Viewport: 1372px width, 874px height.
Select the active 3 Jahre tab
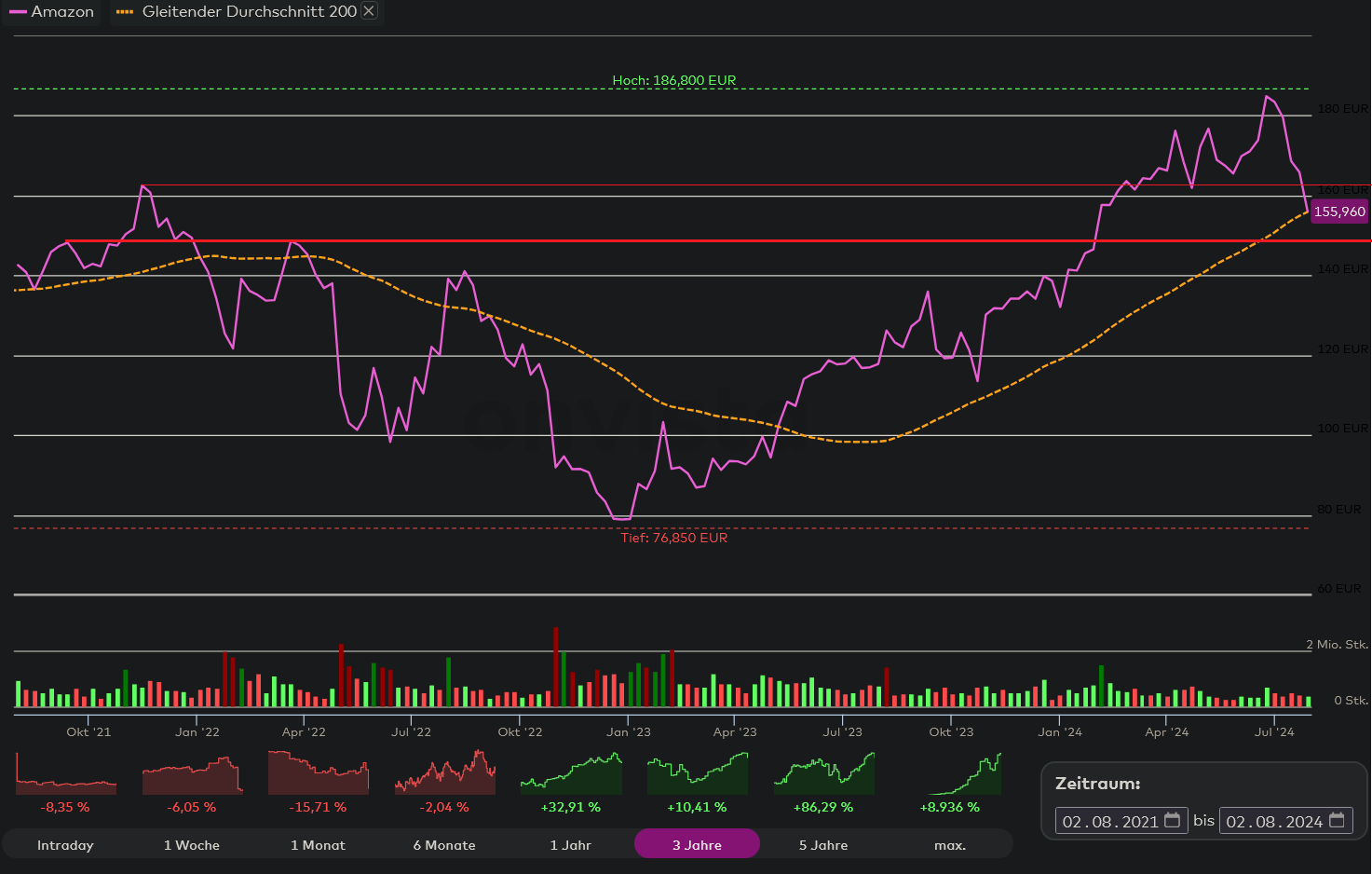tap(697, 845)
